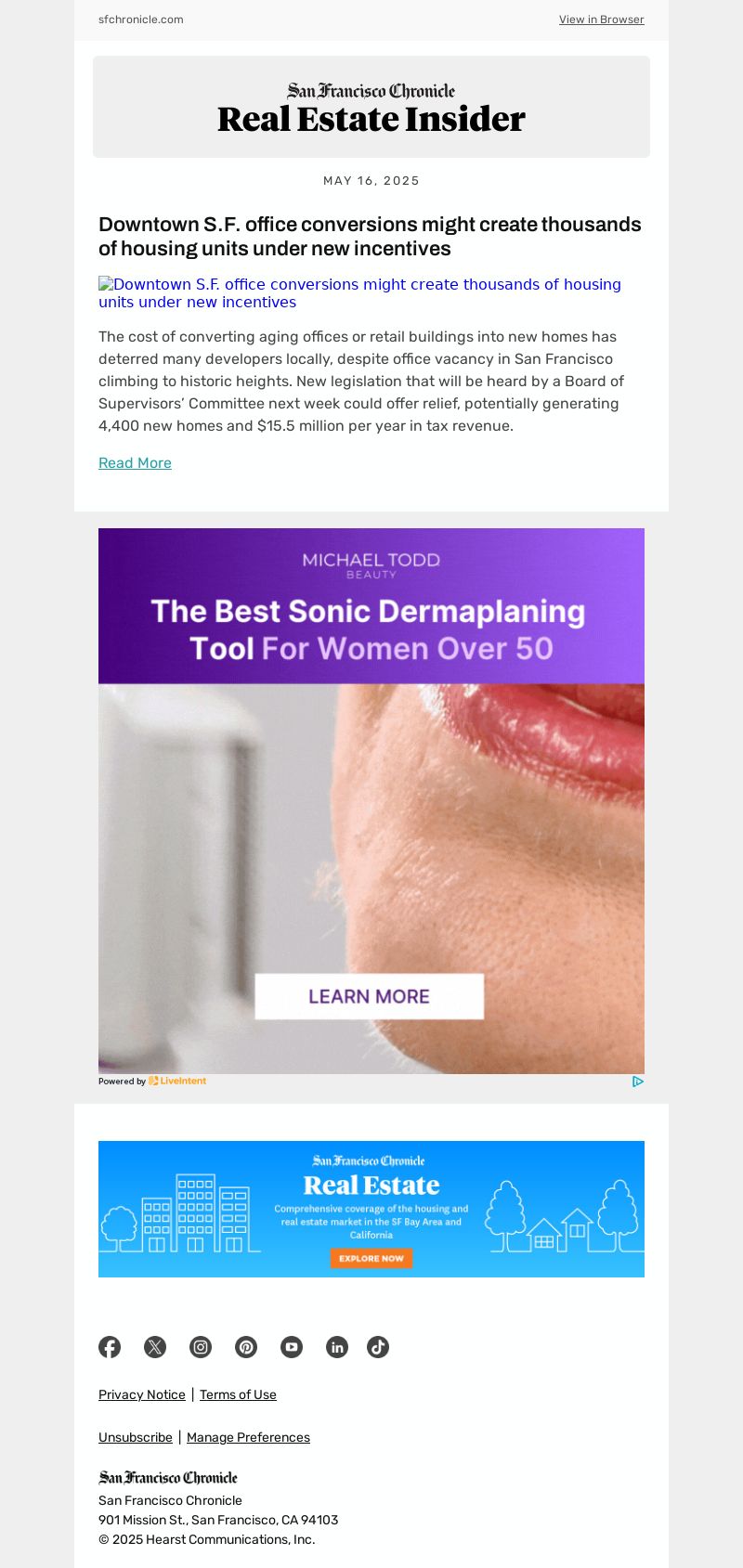
Task: Click the Read More link
Action: point(135,462)
